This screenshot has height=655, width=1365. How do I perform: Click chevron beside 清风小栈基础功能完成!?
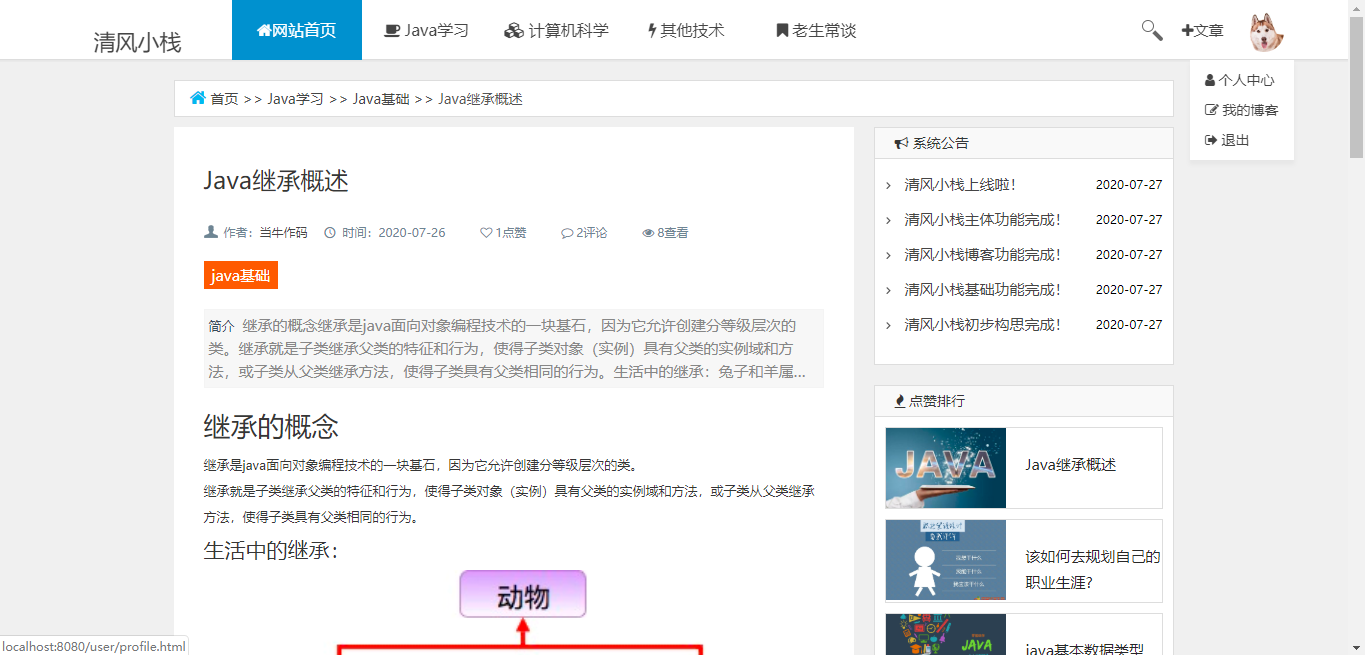[x=888, y=290]
